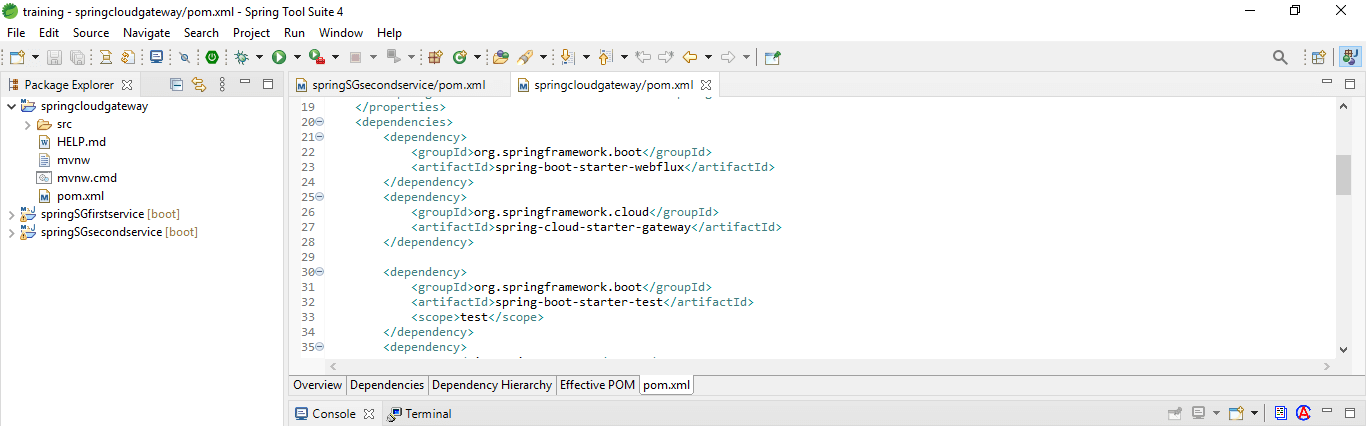Open the Project menu
The height and width of the screenshot is (426, 1366).
pos(251,33)
